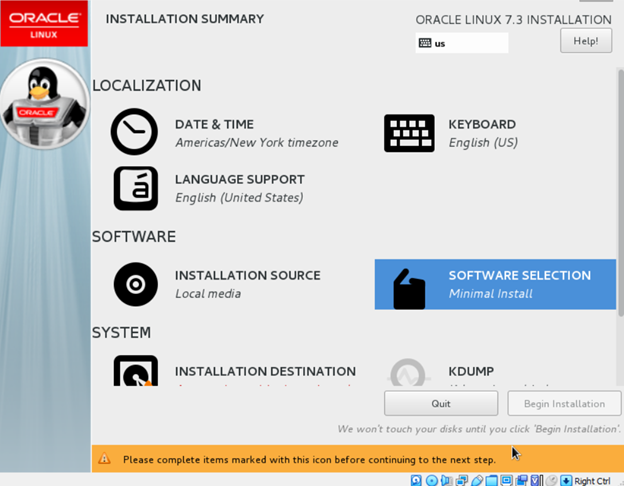Screen dimensions: 624x486
Task: Click the 'Right Ctrl' host key label
Action: [593, 481]
